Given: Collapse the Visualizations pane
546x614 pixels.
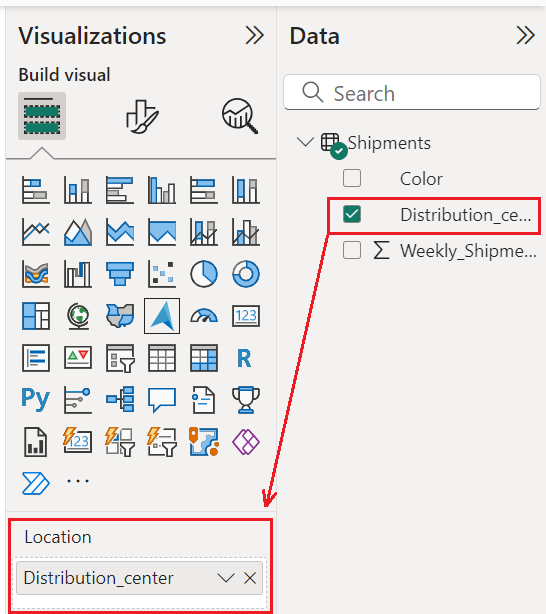Looking at the screenshot, I should tap(255, 36).
